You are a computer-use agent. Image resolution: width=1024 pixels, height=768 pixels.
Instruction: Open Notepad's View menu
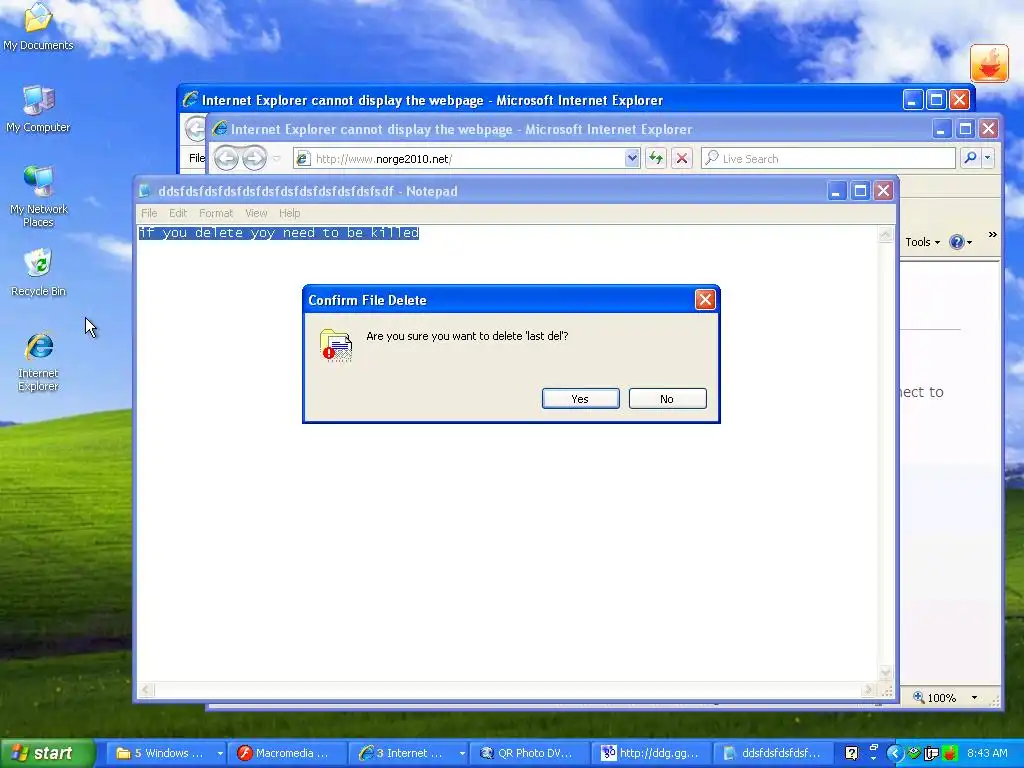[x=256, y=213]
